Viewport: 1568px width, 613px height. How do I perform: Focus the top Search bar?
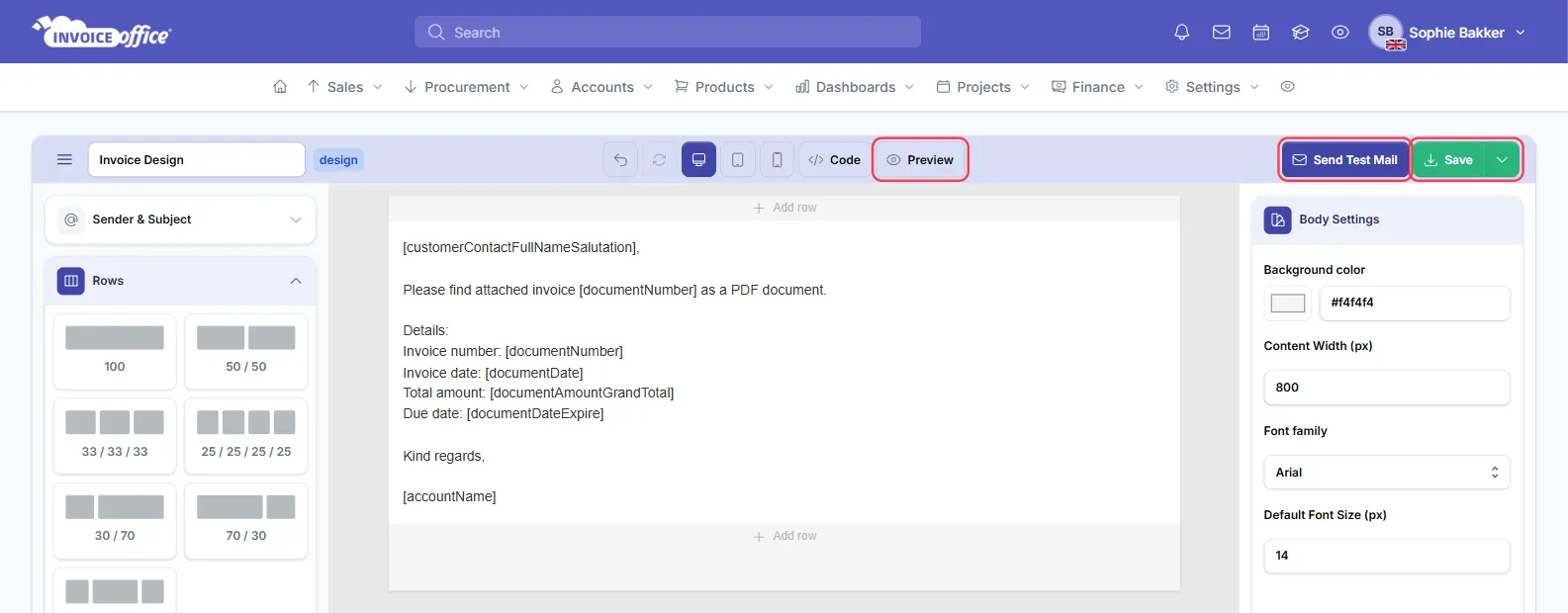click(x=668, y=32)
